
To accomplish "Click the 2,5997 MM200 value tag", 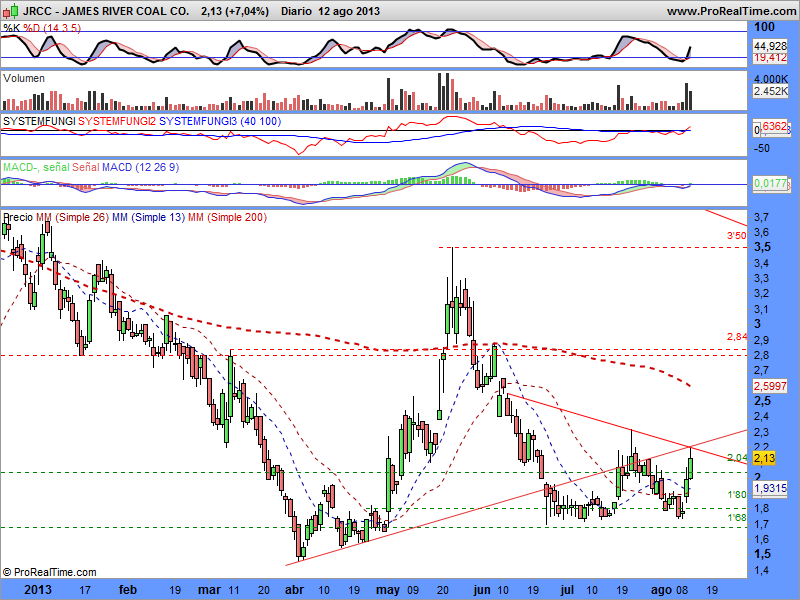I will click(770, 386).
